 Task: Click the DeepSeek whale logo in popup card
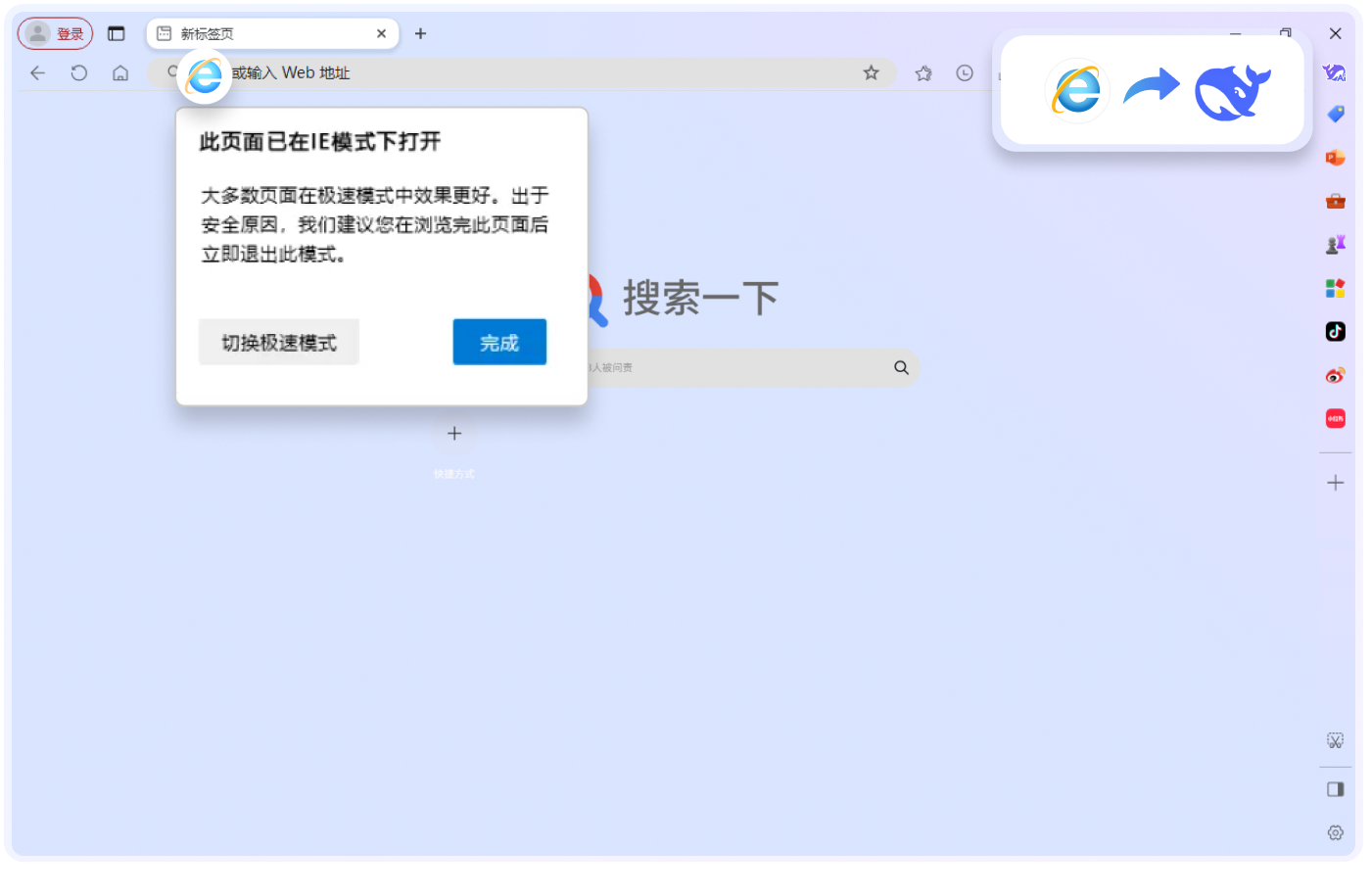coord(1233,92)
